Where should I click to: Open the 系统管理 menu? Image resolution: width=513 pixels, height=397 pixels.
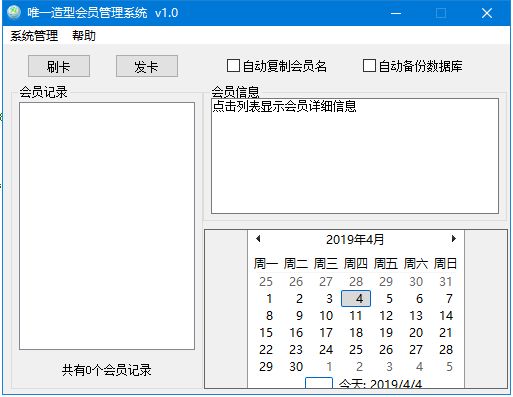pos(34,36)
